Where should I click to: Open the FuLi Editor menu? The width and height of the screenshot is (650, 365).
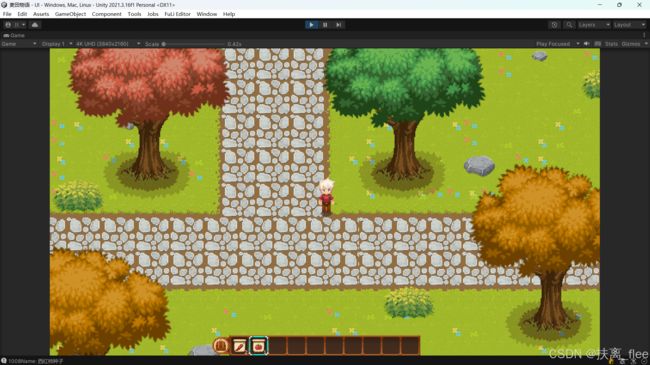tap(177, 14)
